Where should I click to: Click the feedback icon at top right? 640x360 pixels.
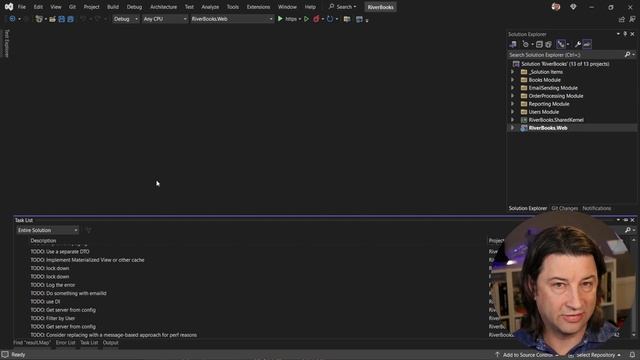(632, 19)
